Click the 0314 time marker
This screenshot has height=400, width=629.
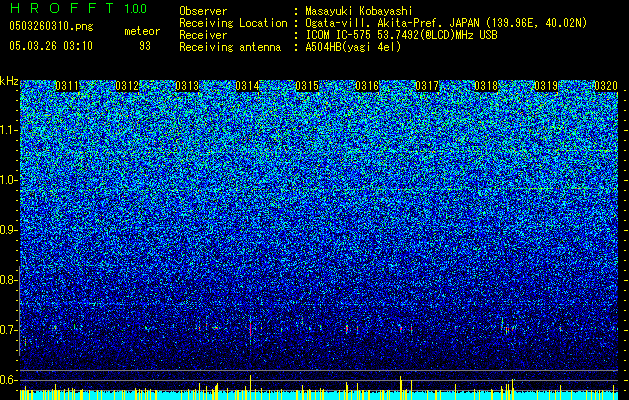tap(247, 86)
